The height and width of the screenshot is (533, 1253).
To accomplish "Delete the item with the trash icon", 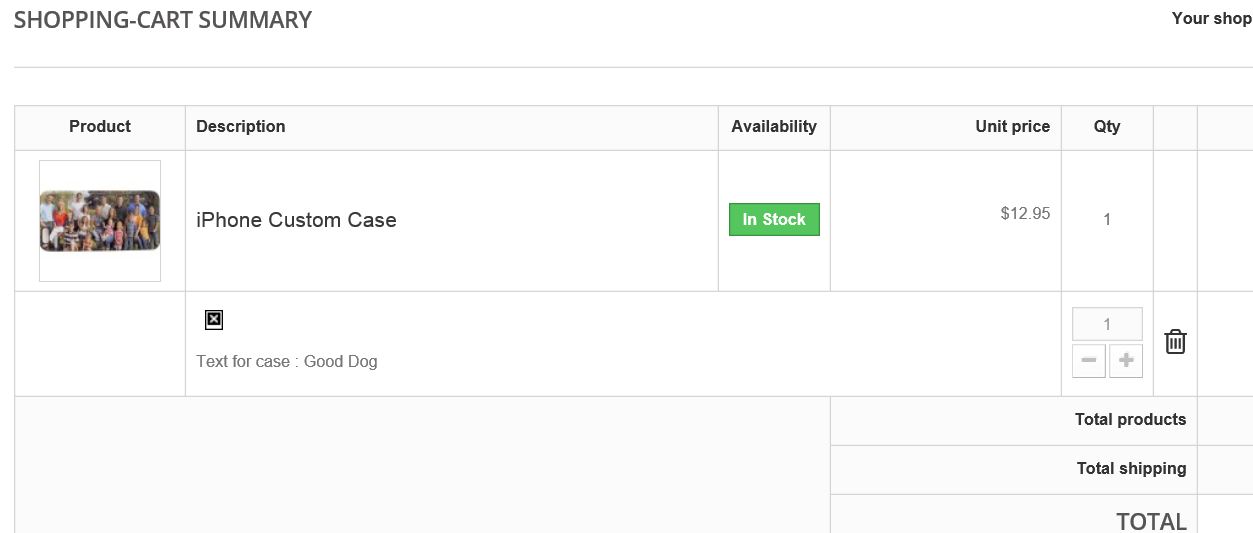I will coord(1175,342).
